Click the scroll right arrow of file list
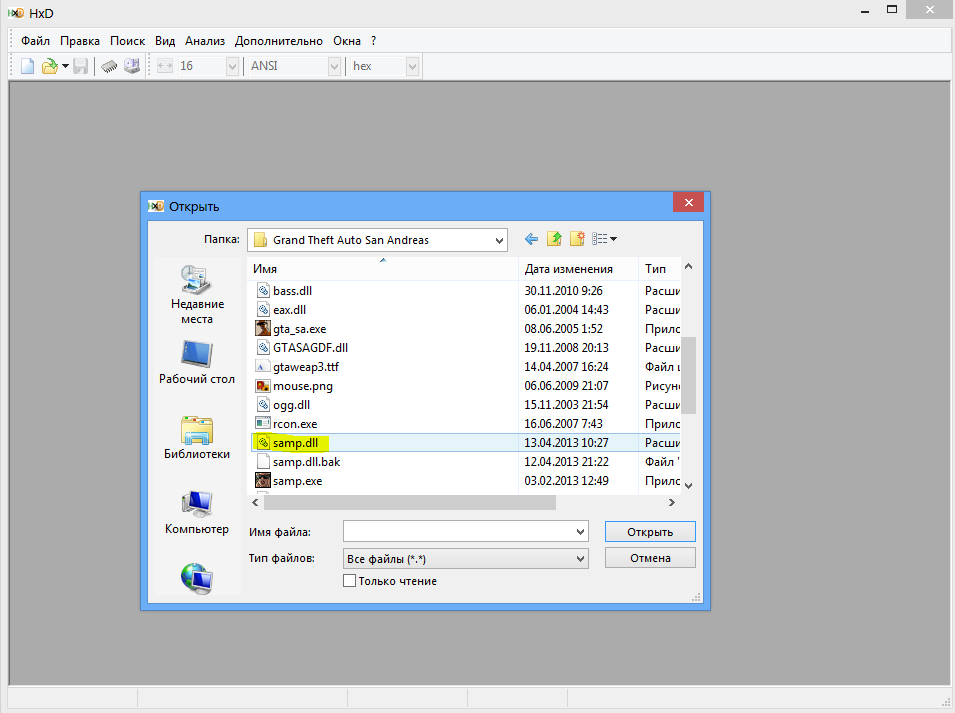Viewport: 955px width, 713px height. pos(672,502)
